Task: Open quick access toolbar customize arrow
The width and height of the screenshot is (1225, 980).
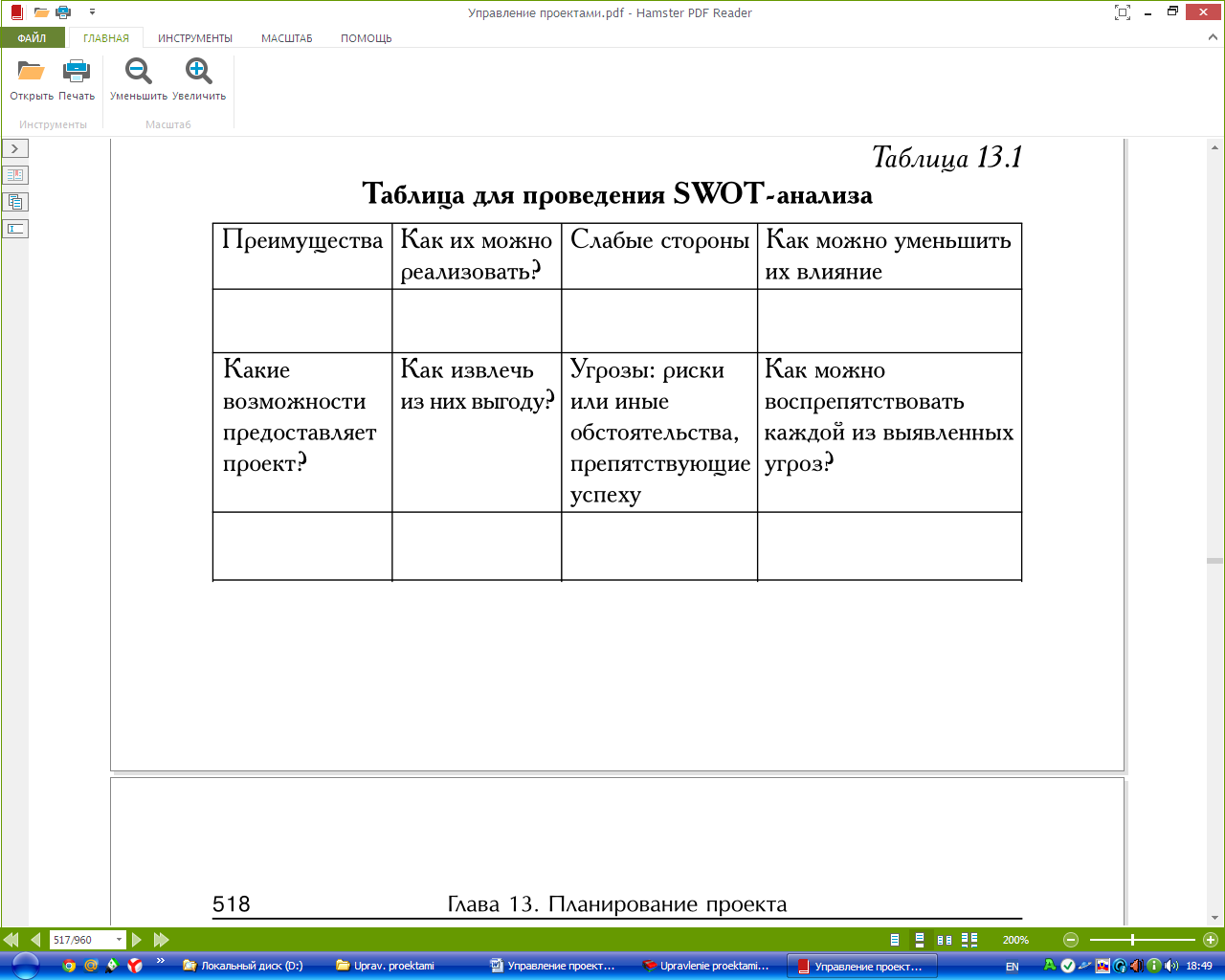Action: [92, 12]
